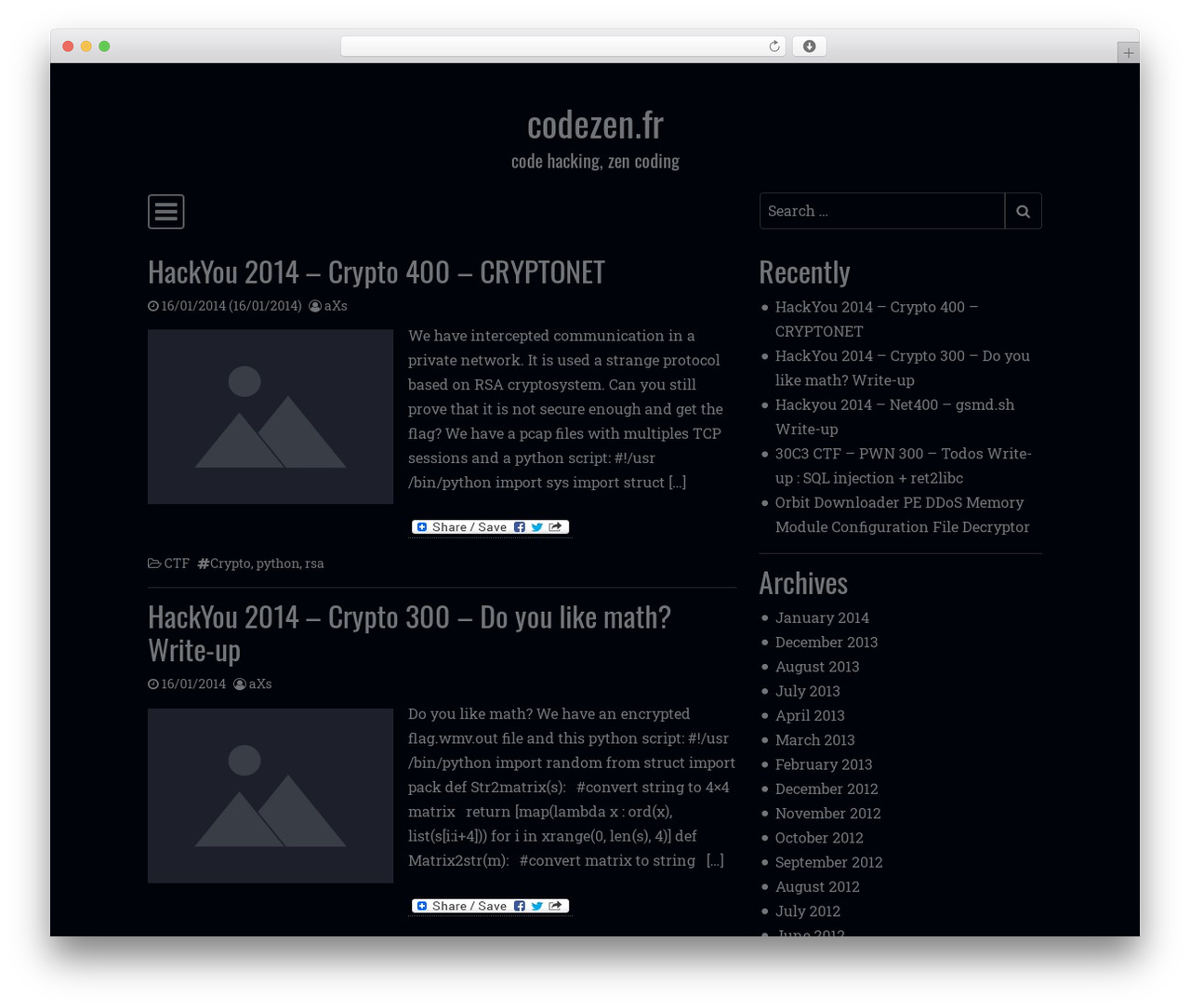Viewport: 1190px width, 1008px height.
Task: Click Crypto 300 post placeholder thumbnail
Action: click(271, 796)
